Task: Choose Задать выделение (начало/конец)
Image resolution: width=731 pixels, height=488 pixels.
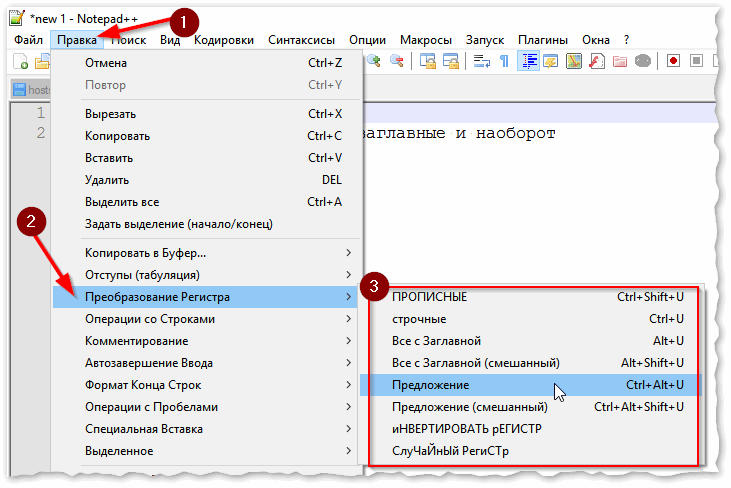Action: [207, 224]
